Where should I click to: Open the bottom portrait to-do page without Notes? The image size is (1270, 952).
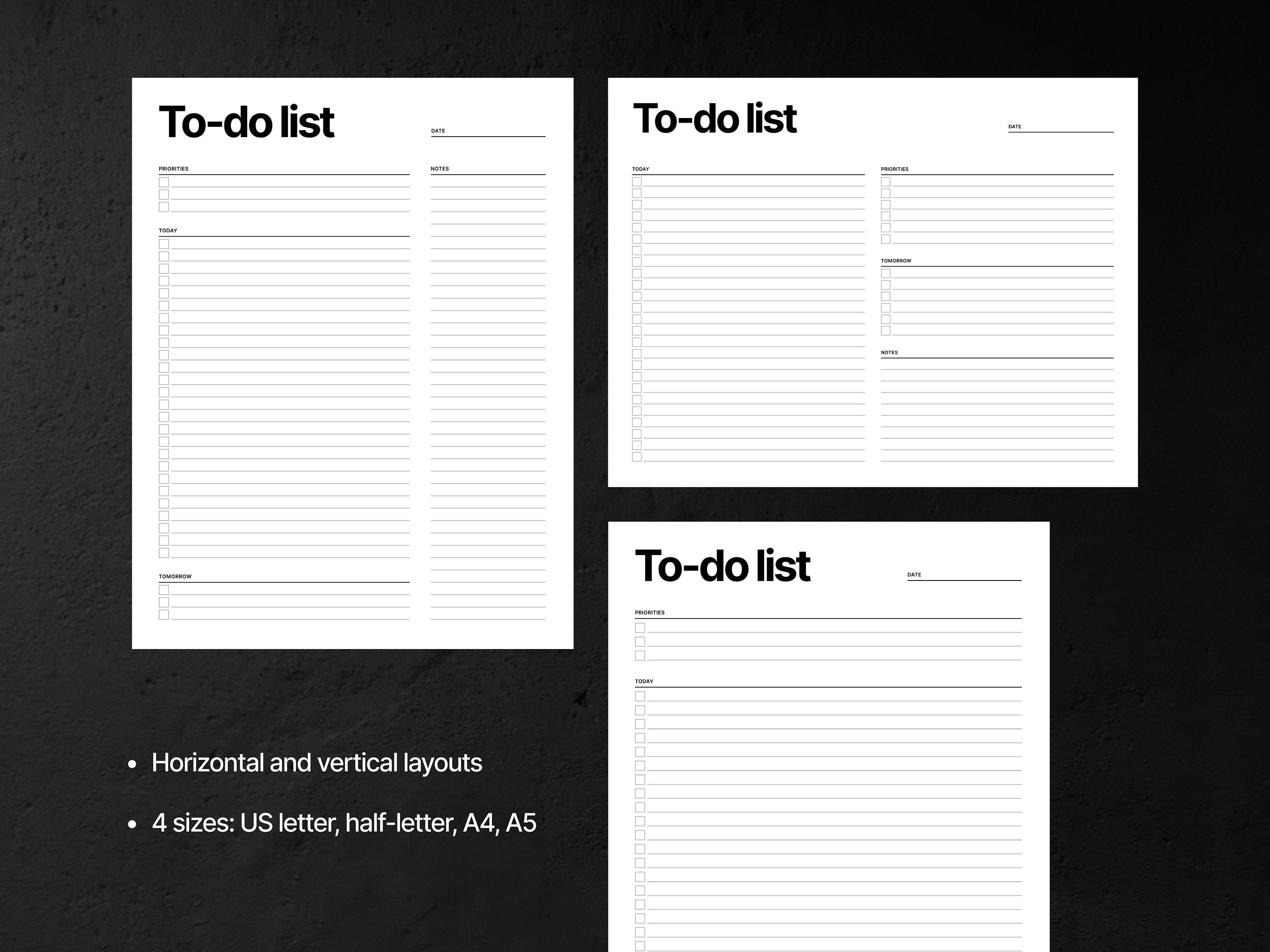(x=828, y=737)
